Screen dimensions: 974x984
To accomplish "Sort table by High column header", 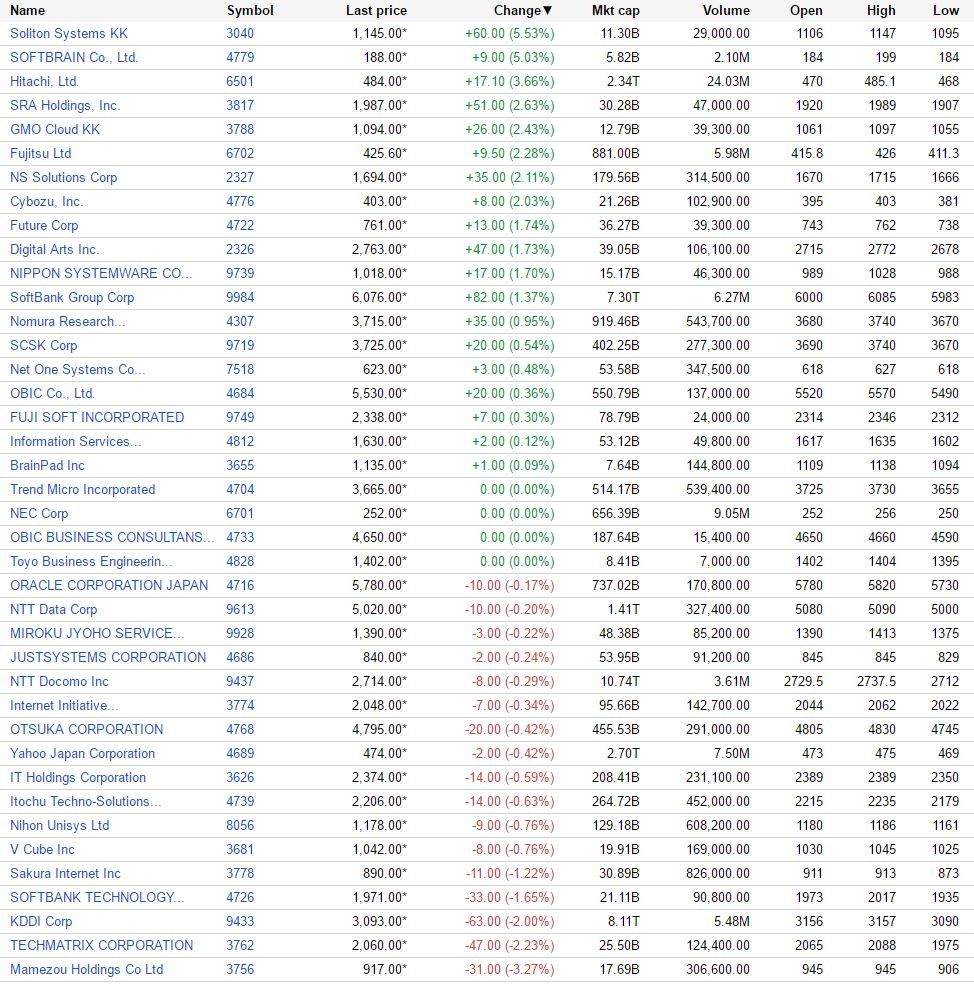I will [881, 11].
